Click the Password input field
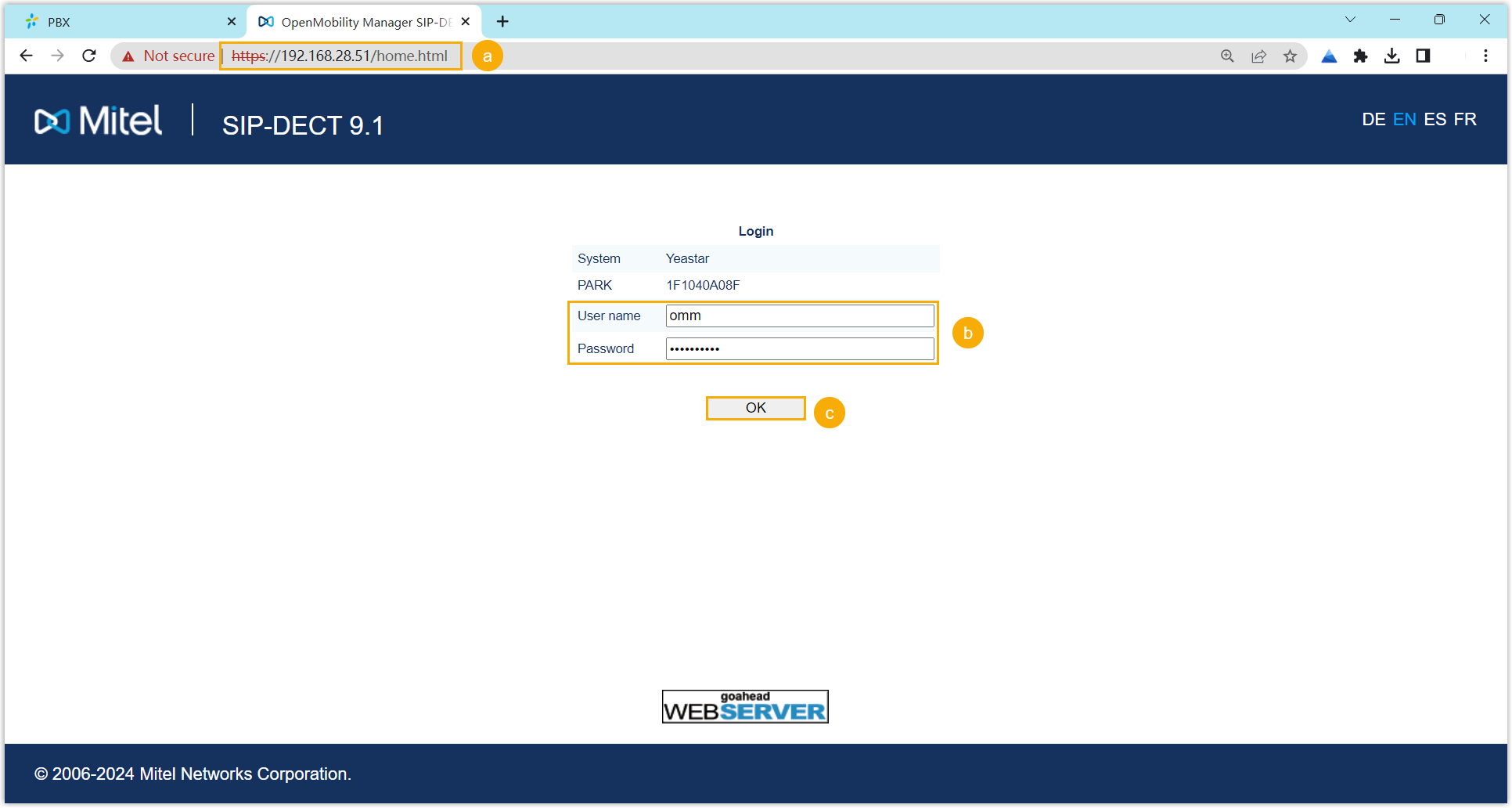This screenshot has width=1512, height=808. tap(799, 348)
